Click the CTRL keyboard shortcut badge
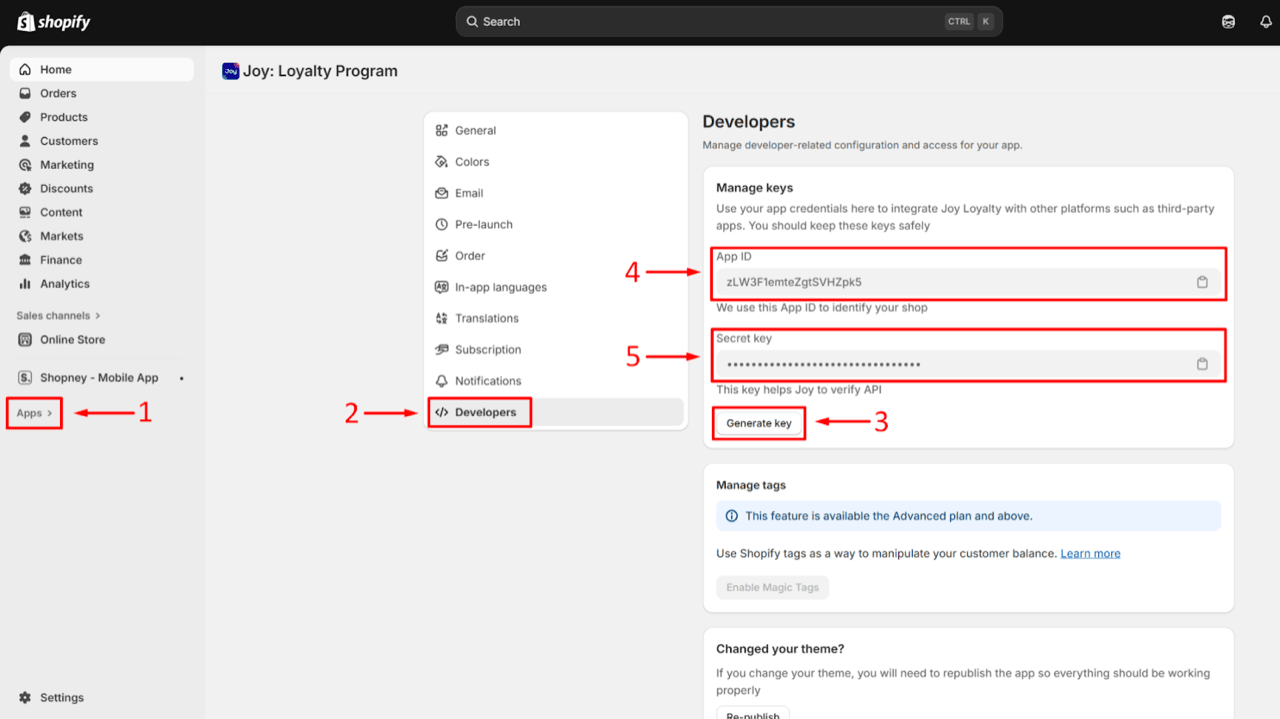The width and height of the screenshot is (1280, 719). click(959, 21)
